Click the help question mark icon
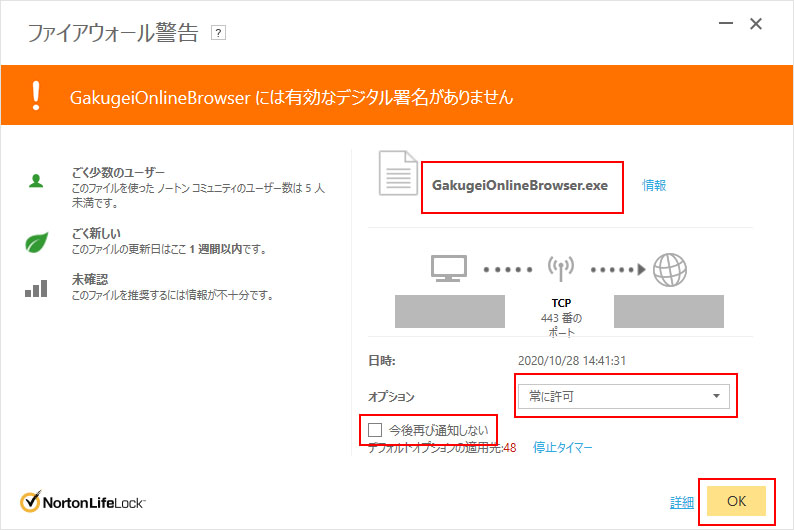Viewport: 794px width, 530px height. tap(219, 33)
